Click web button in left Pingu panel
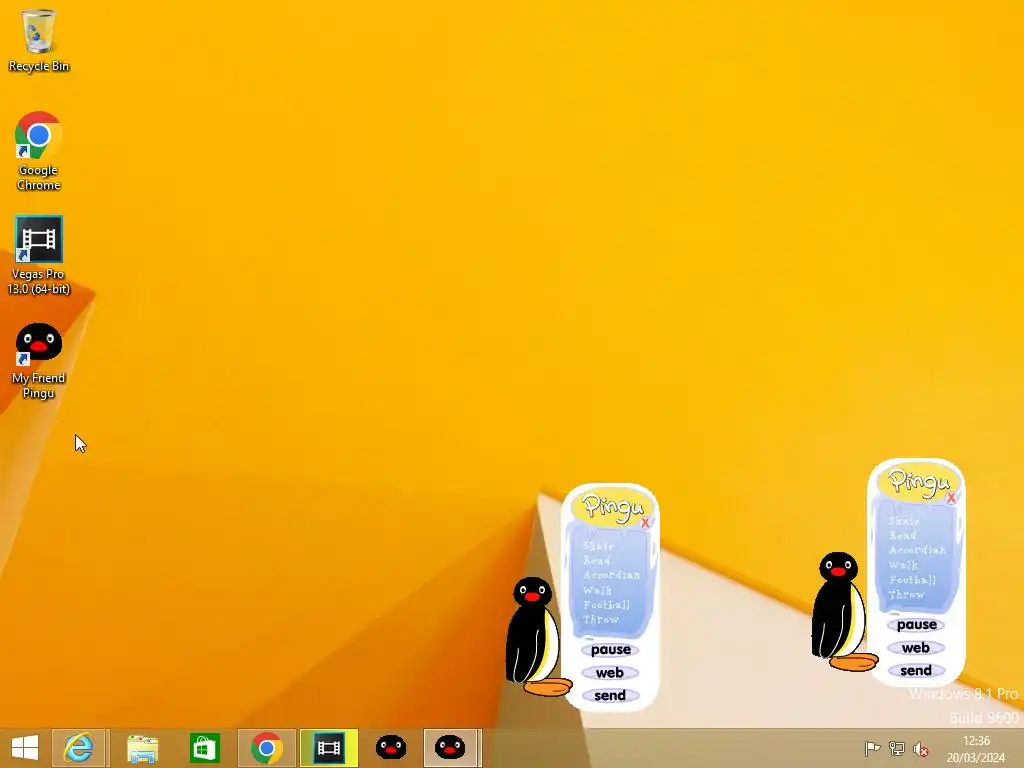 tap(610, 673)
